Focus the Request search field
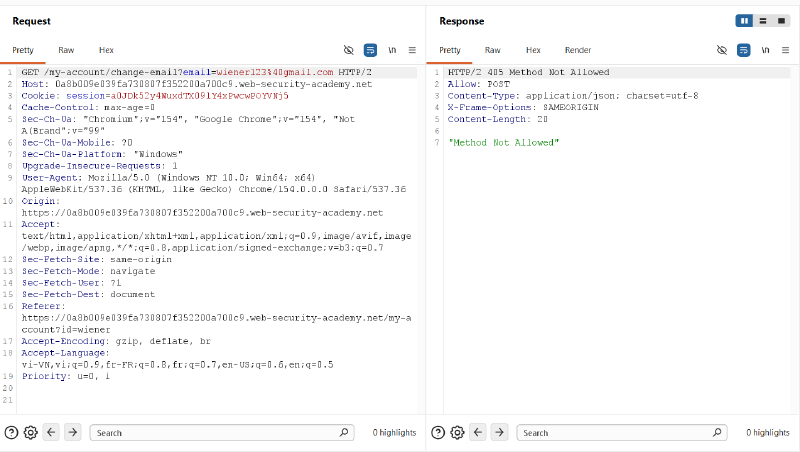Screen dimensions: 800x452 222,433
